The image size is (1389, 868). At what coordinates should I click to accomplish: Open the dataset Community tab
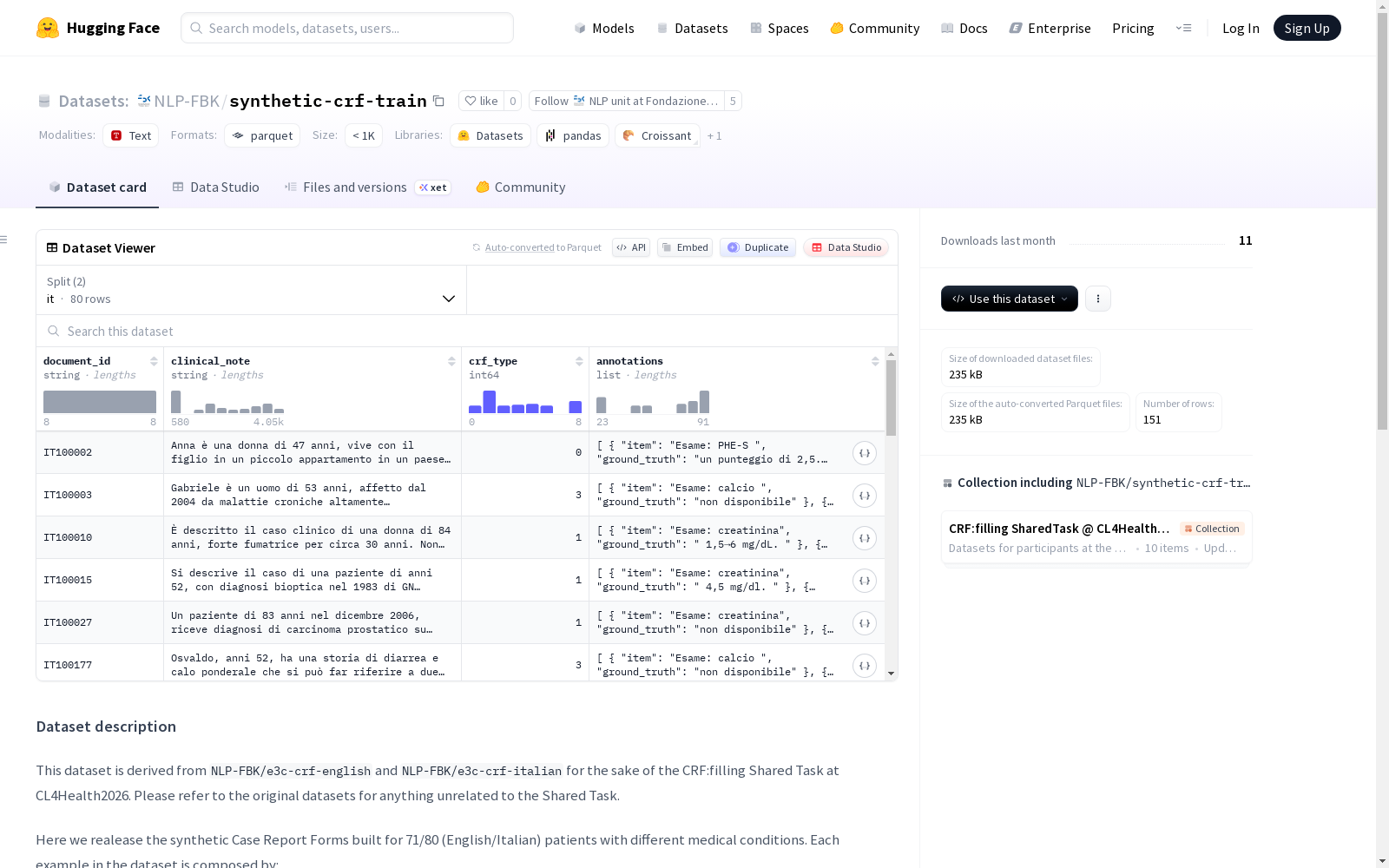click(x=521, y=187)
